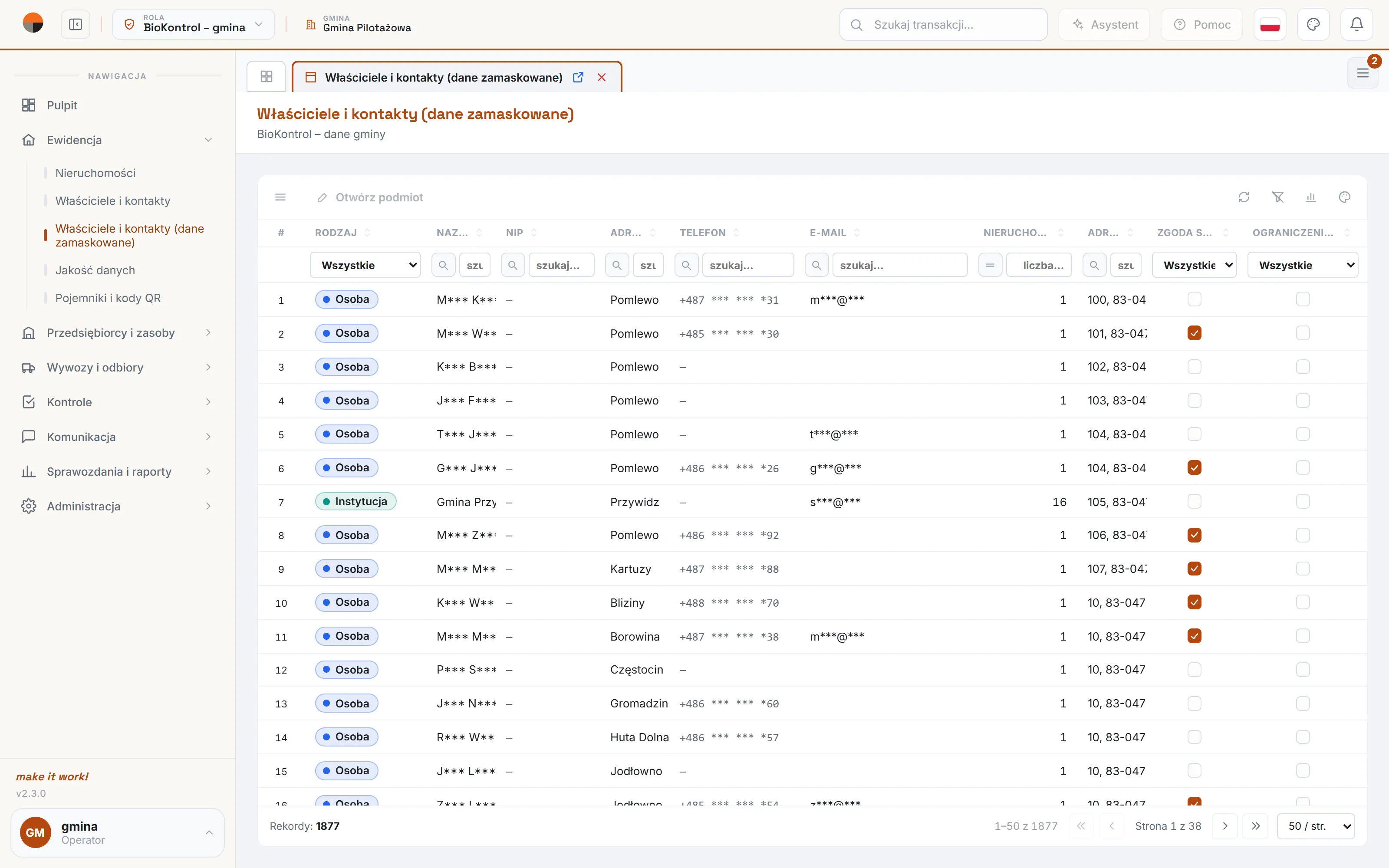Click the Pomoc button
The height and width of the screenshot is (868, 1389).
point(1202,25)
